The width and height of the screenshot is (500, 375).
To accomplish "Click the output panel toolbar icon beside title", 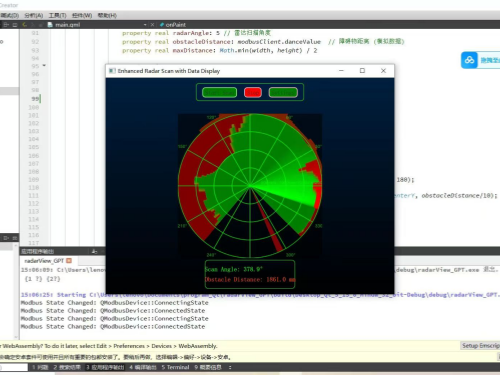I will coord(94,251).
